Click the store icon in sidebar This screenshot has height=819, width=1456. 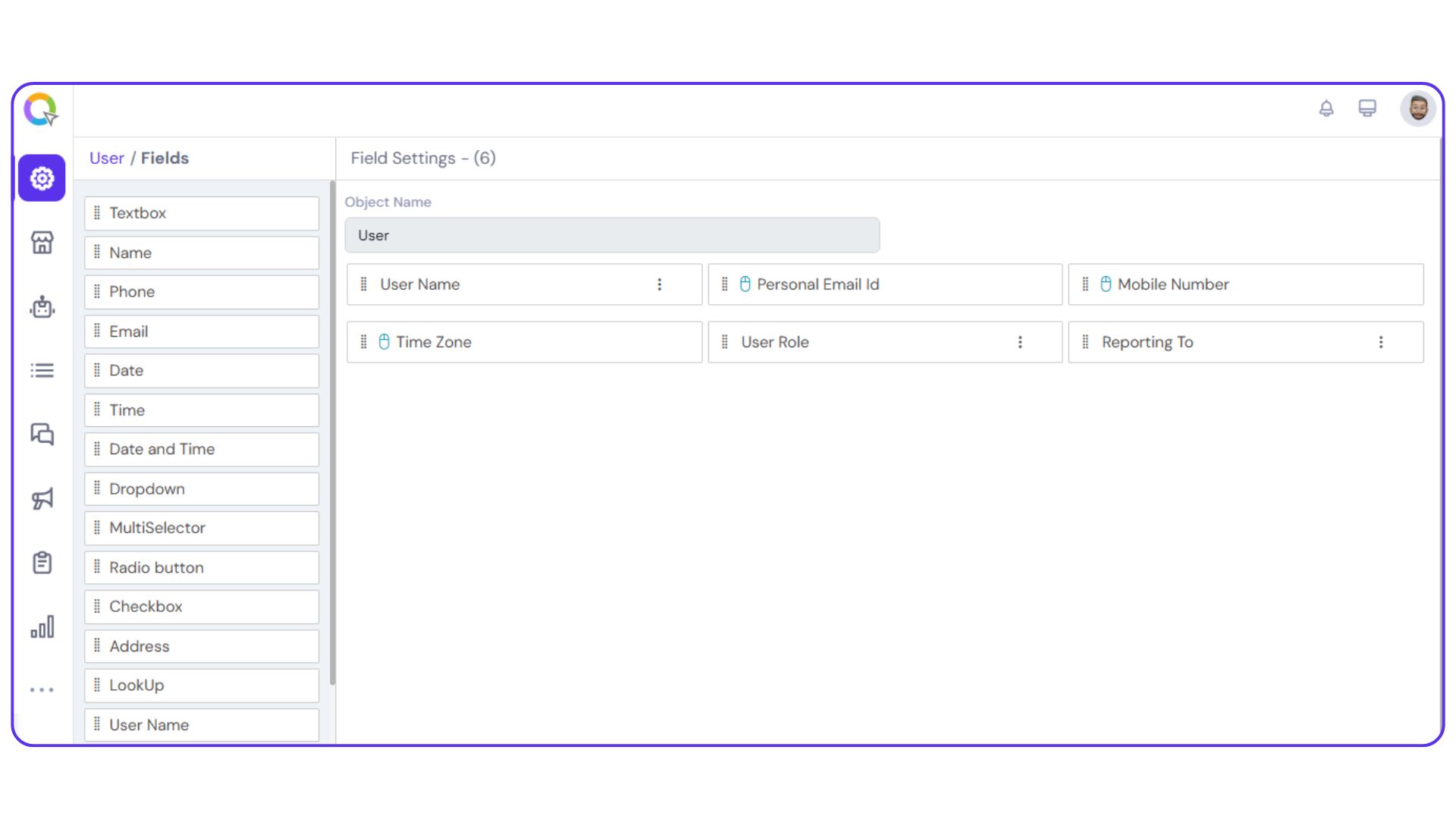coord(42,243)
